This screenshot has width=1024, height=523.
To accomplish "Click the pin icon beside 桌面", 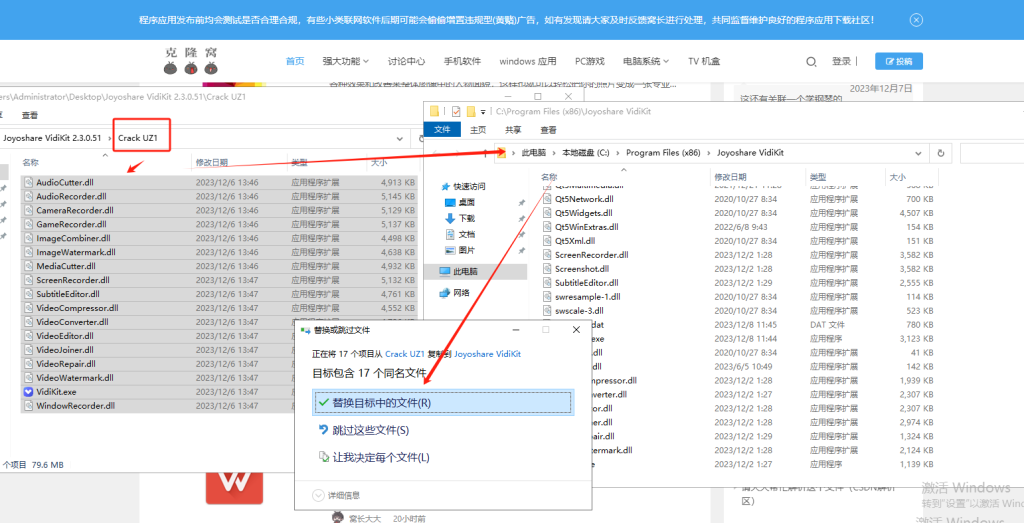I will 520,202.
